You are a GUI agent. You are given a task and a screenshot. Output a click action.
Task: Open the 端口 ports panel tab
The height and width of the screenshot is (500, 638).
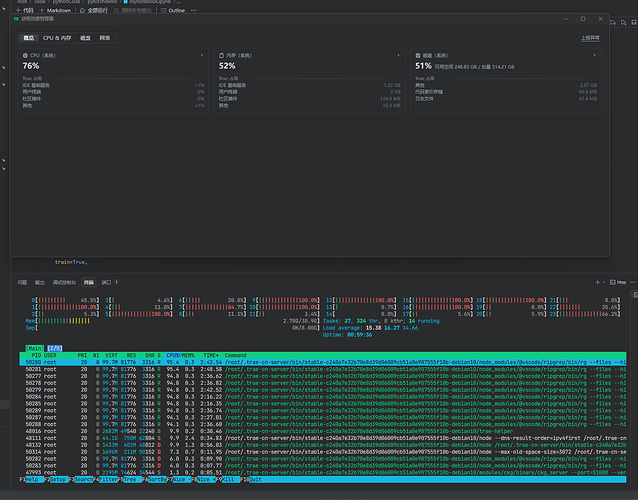(109, 282)
